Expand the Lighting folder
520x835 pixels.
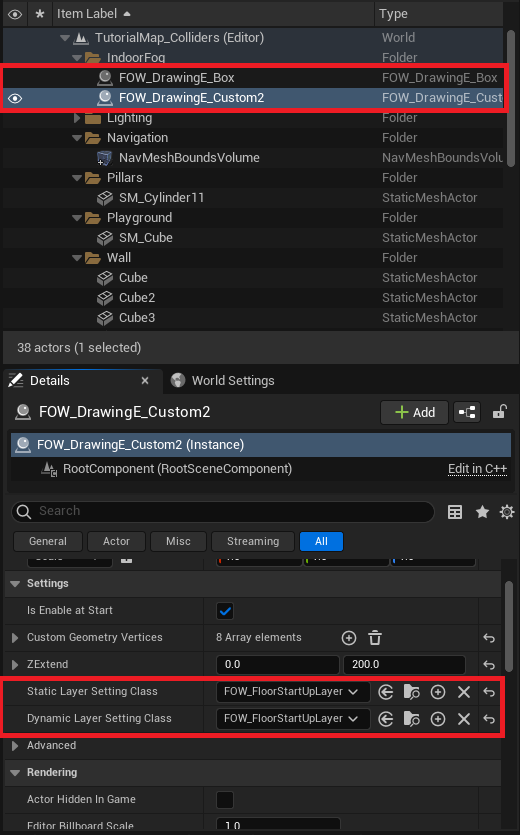tap(77, 118)
